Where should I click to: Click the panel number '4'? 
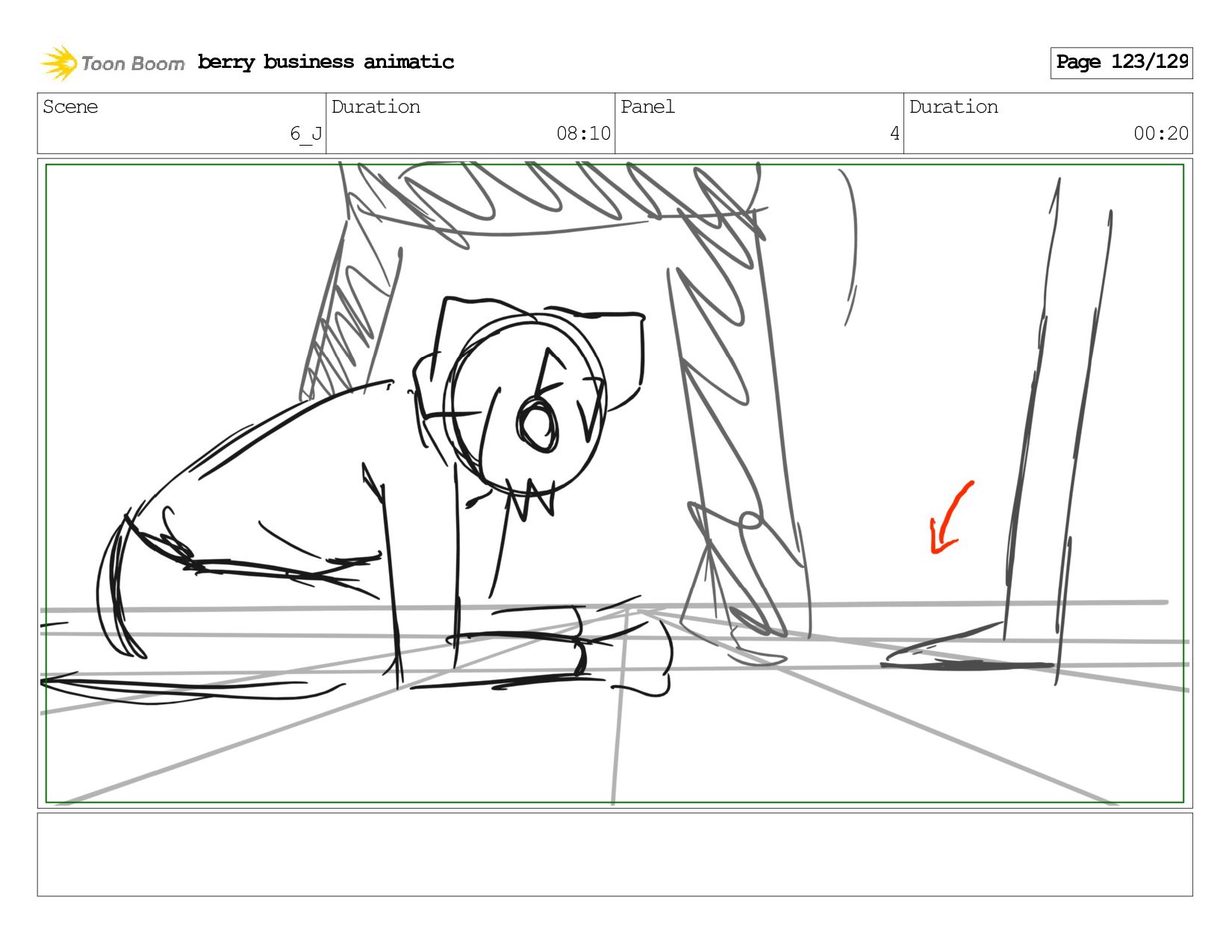point(895,134)
